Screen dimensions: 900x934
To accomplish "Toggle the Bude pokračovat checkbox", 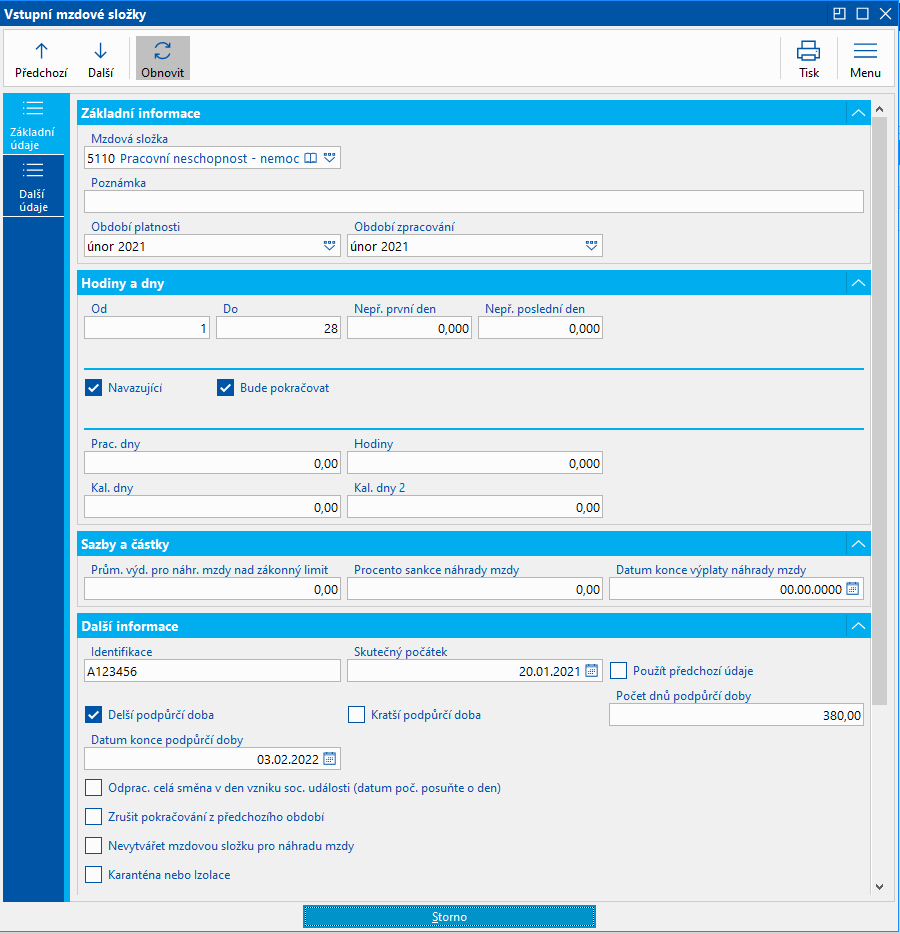I will coord(225,388).
